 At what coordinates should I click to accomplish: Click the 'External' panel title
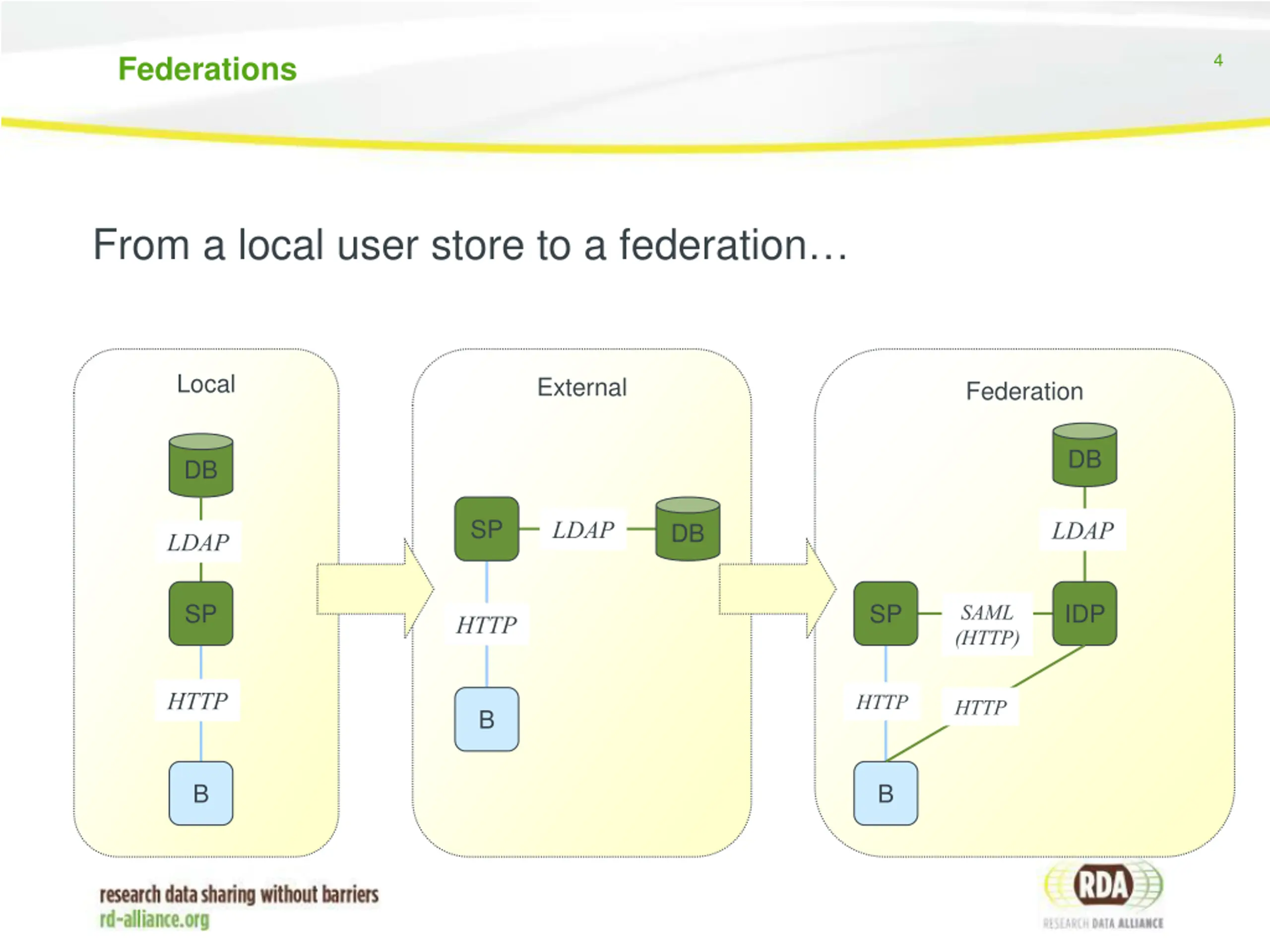click(581, 387)
